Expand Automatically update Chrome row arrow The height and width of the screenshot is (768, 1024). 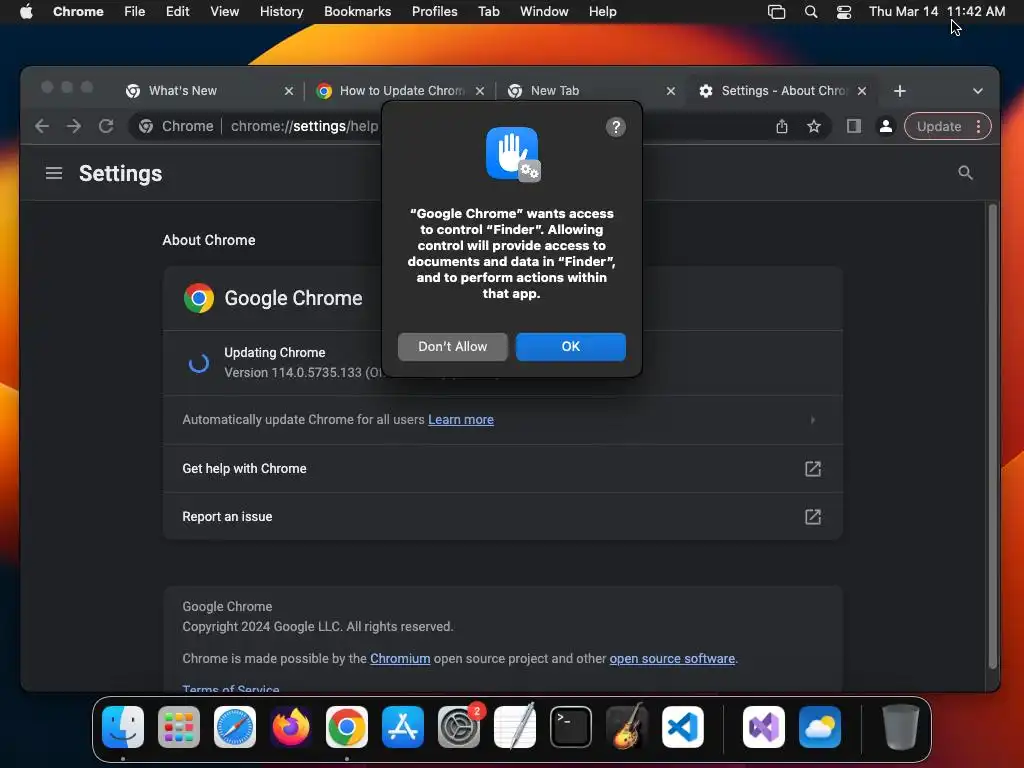pos(812,420)
